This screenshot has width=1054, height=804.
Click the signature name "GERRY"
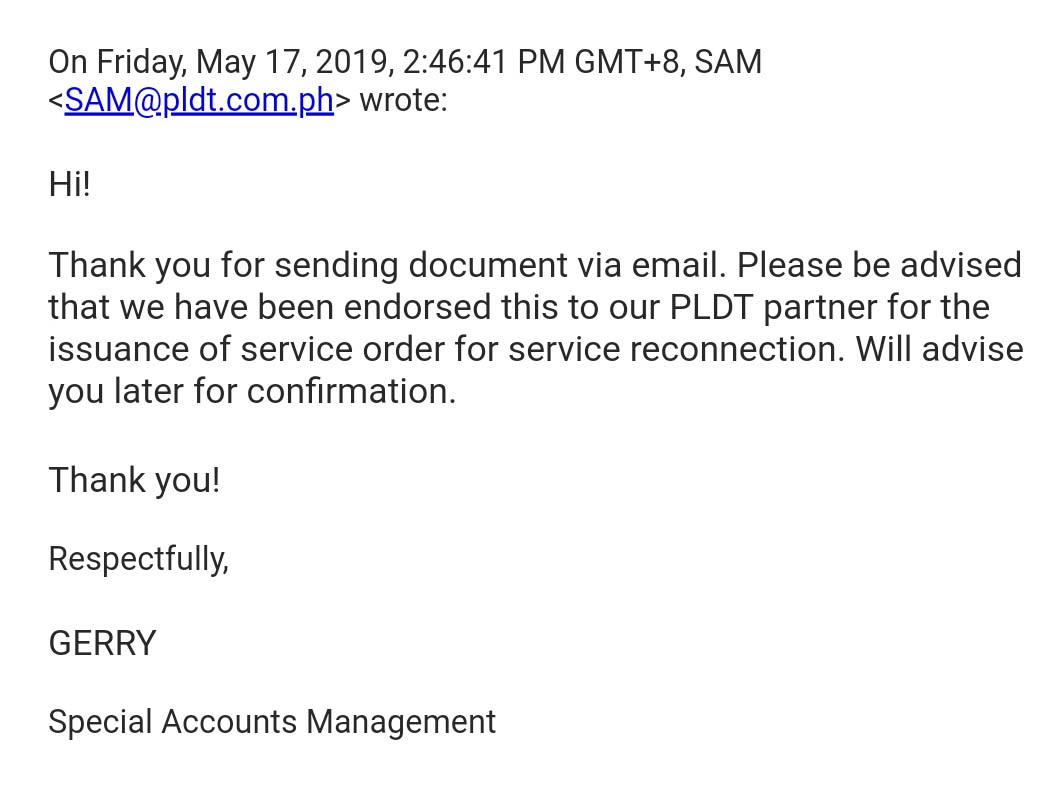point(102,643)
